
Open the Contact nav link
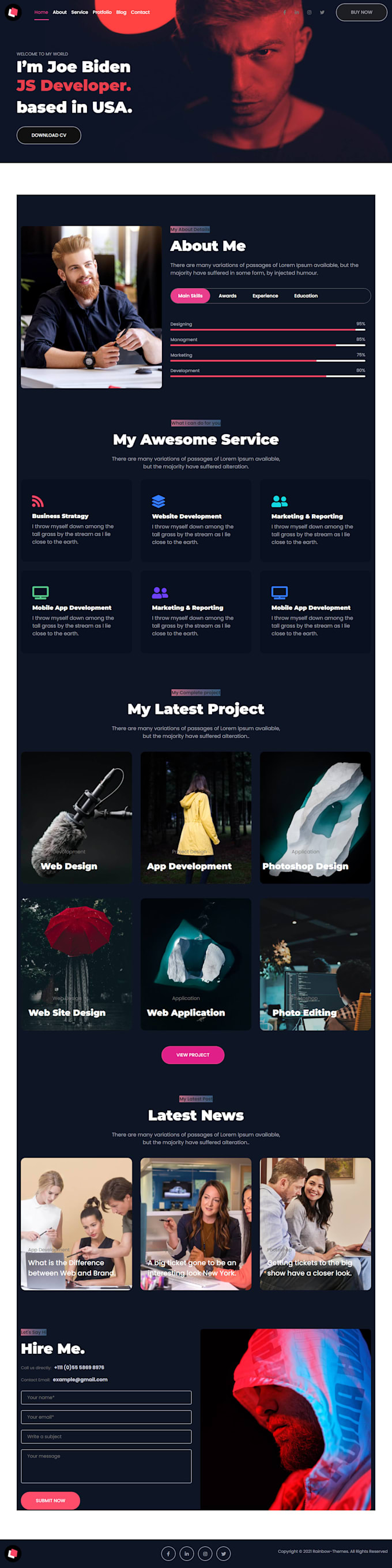(141, 12)
